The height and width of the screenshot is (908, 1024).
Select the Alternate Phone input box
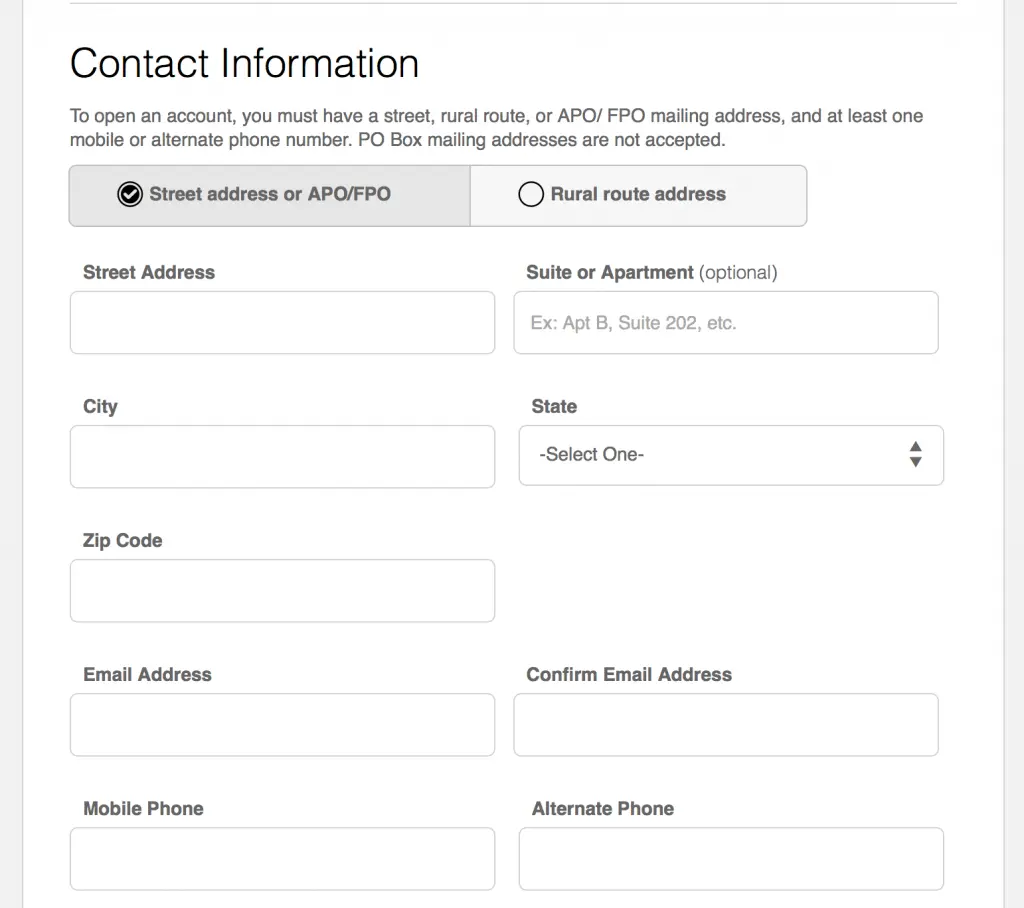(731, 858)
